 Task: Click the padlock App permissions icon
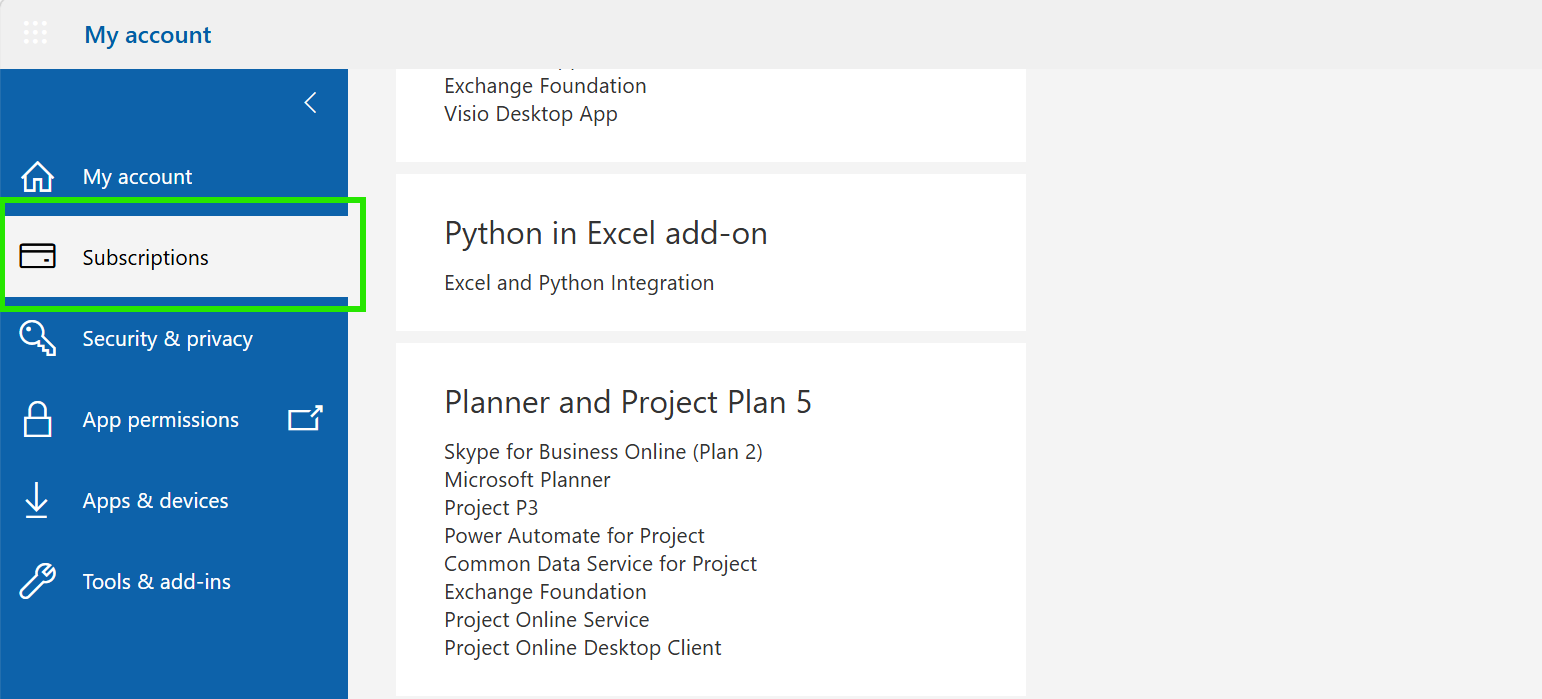[38, 419]
